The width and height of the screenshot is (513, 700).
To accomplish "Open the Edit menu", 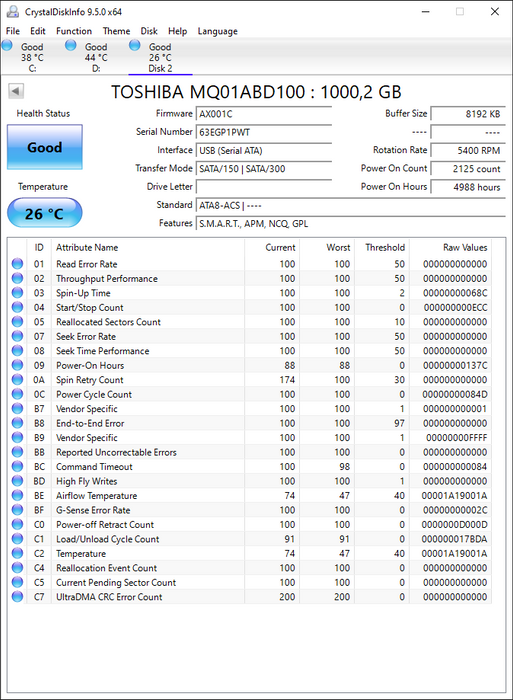I will [38, 31].
